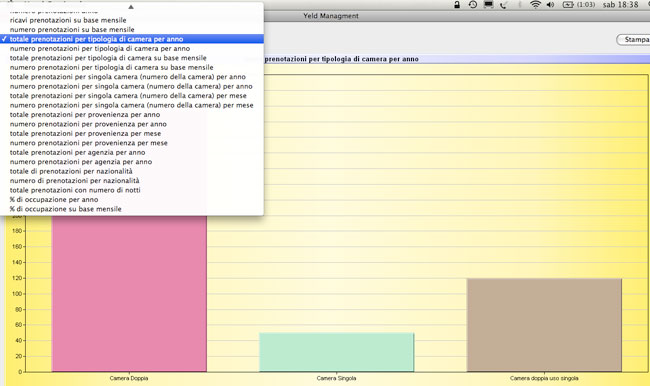Click the 'Camera Doppia' axis label
The image size is (650, 386).
tap(129, 378)
